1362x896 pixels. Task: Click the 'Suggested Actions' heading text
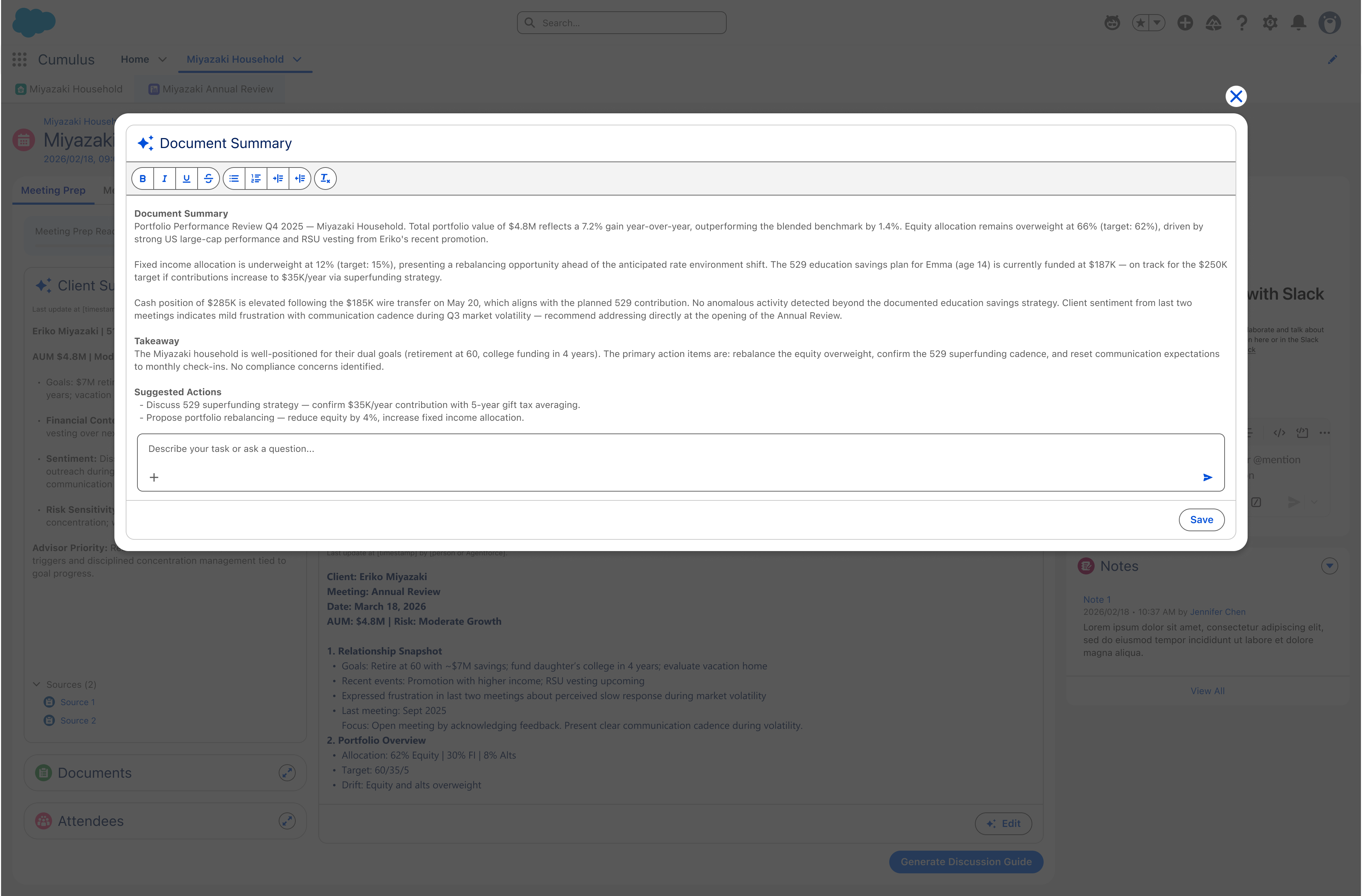coord(177,392)
